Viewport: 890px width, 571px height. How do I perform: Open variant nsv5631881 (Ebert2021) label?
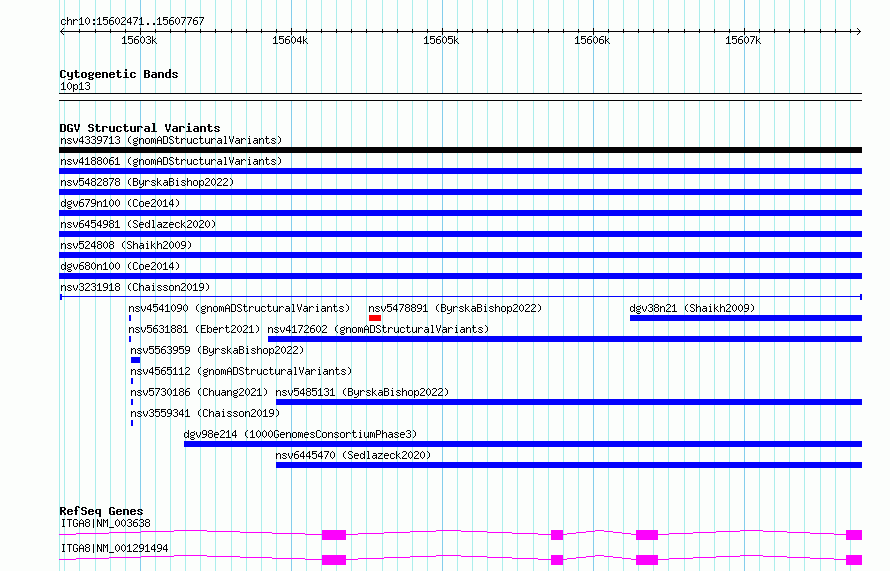(194, 329)
